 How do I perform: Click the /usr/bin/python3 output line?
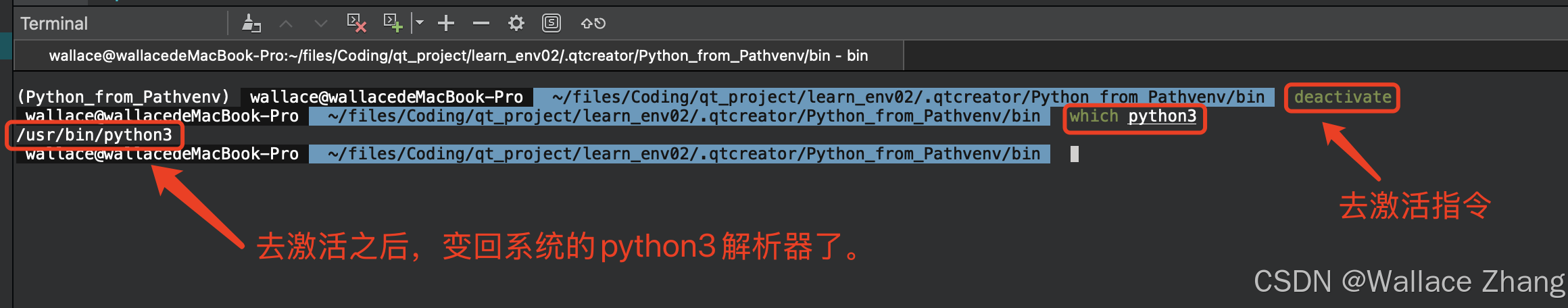pos(95,135)
